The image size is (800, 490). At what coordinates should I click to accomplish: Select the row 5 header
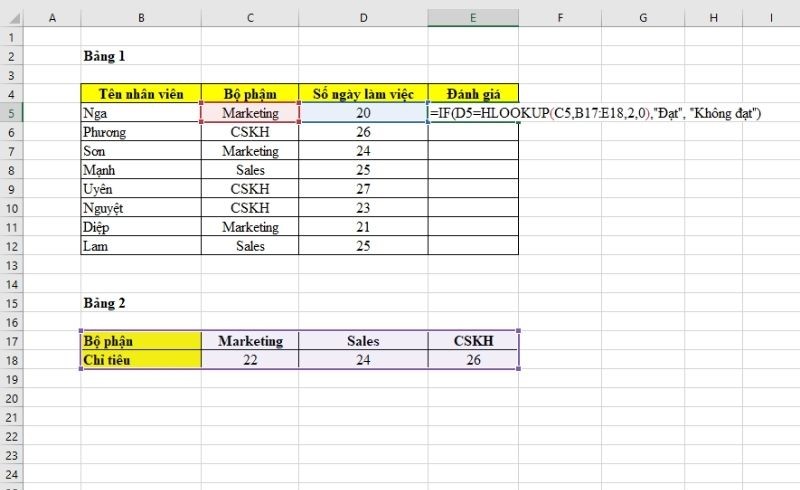coord(11,113)
